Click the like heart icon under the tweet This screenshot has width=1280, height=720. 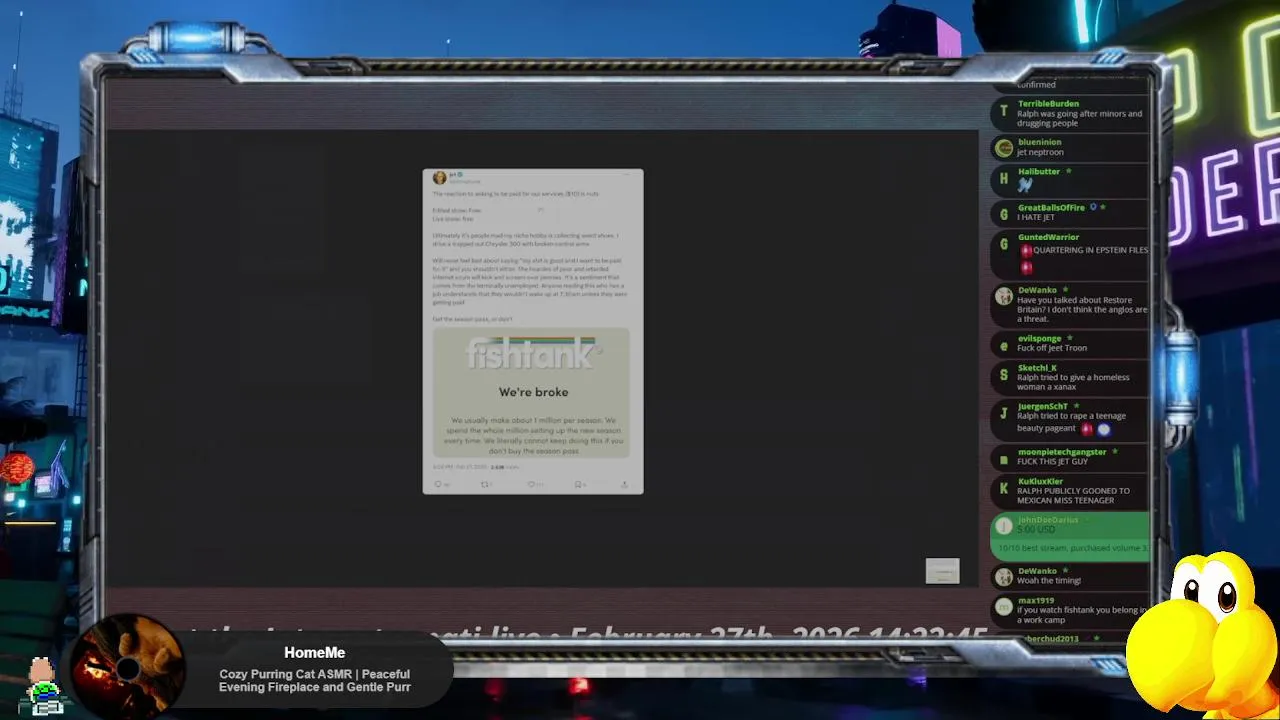tap(533, 485)
